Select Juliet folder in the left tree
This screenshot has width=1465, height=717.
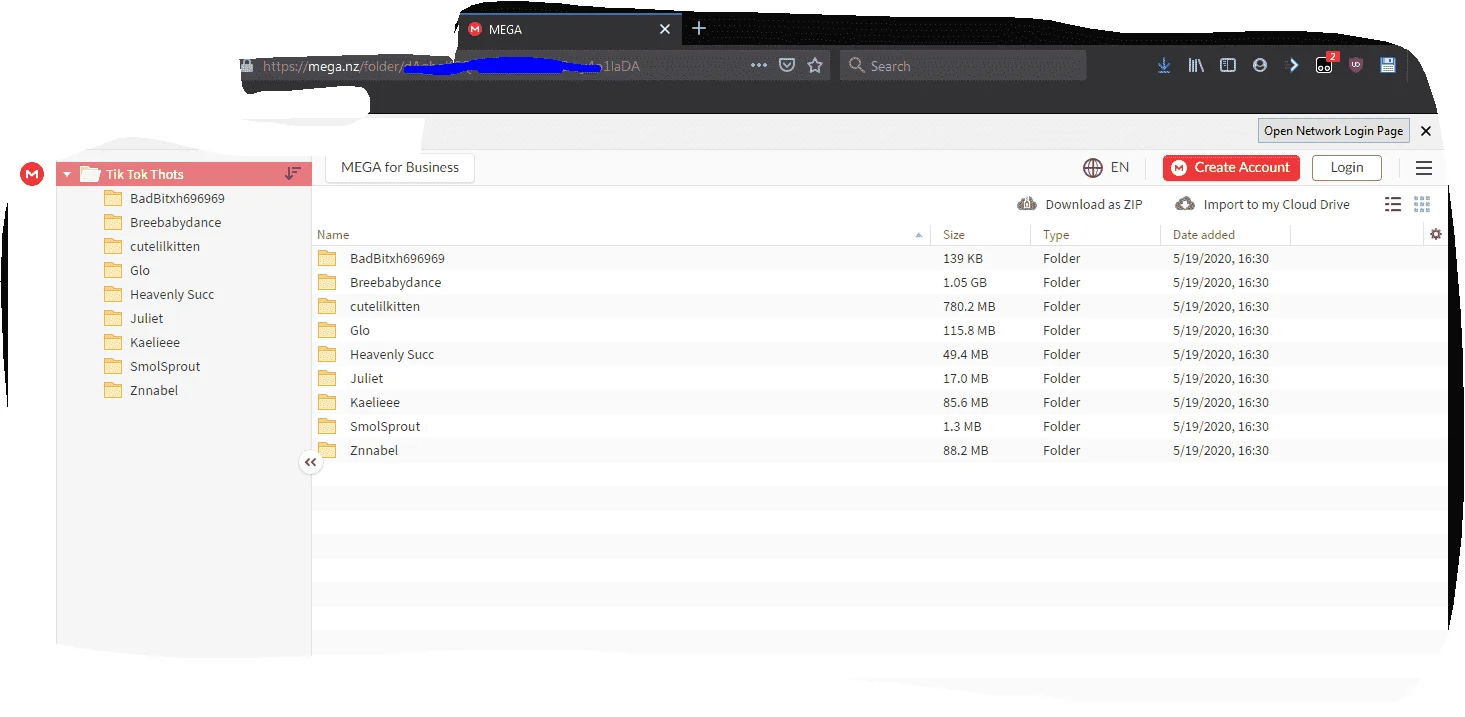146,318
